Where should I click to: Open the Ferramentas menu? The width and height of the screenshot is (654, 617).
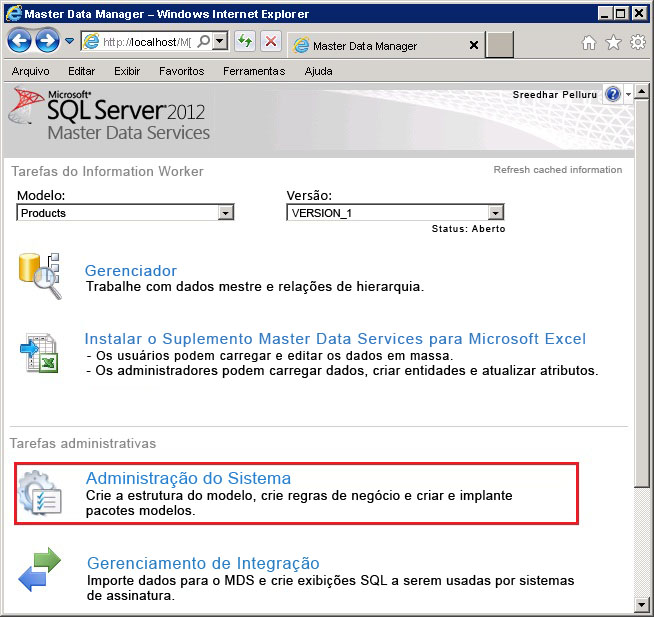tap(253, 71)
